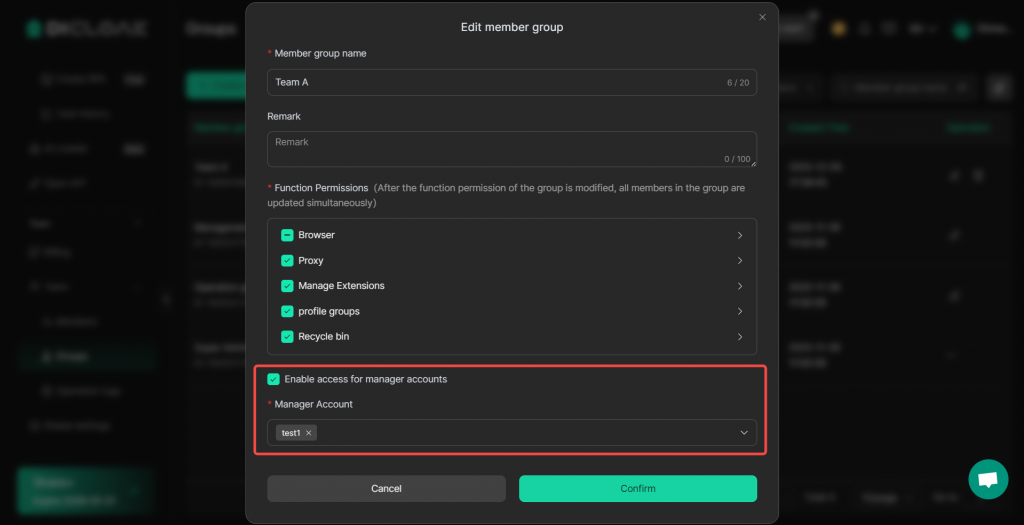Viewport: 1024px width, 525px height.
Task: Uncheck the Manage Extensions checkbox
Action: click(287, 286)
